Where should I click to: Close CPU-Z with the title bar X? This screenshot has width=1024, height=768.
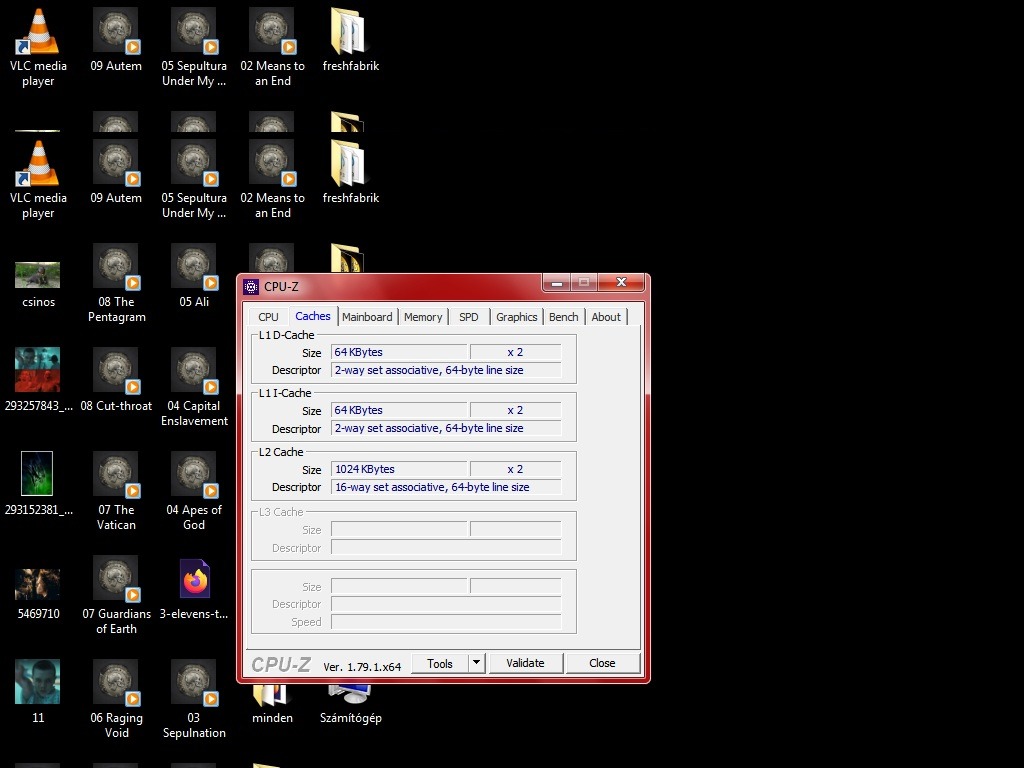pos(621,283)
